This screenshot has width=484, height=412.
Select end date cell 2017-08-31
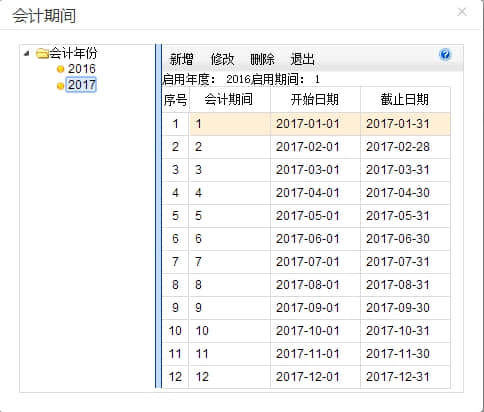405,285
